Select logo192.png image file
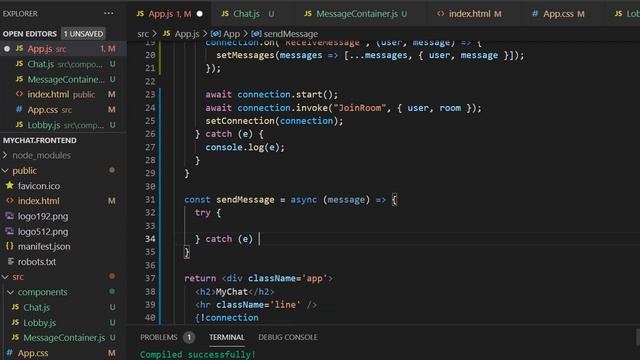Screen dimensions: 640x360 coord(63,216)
